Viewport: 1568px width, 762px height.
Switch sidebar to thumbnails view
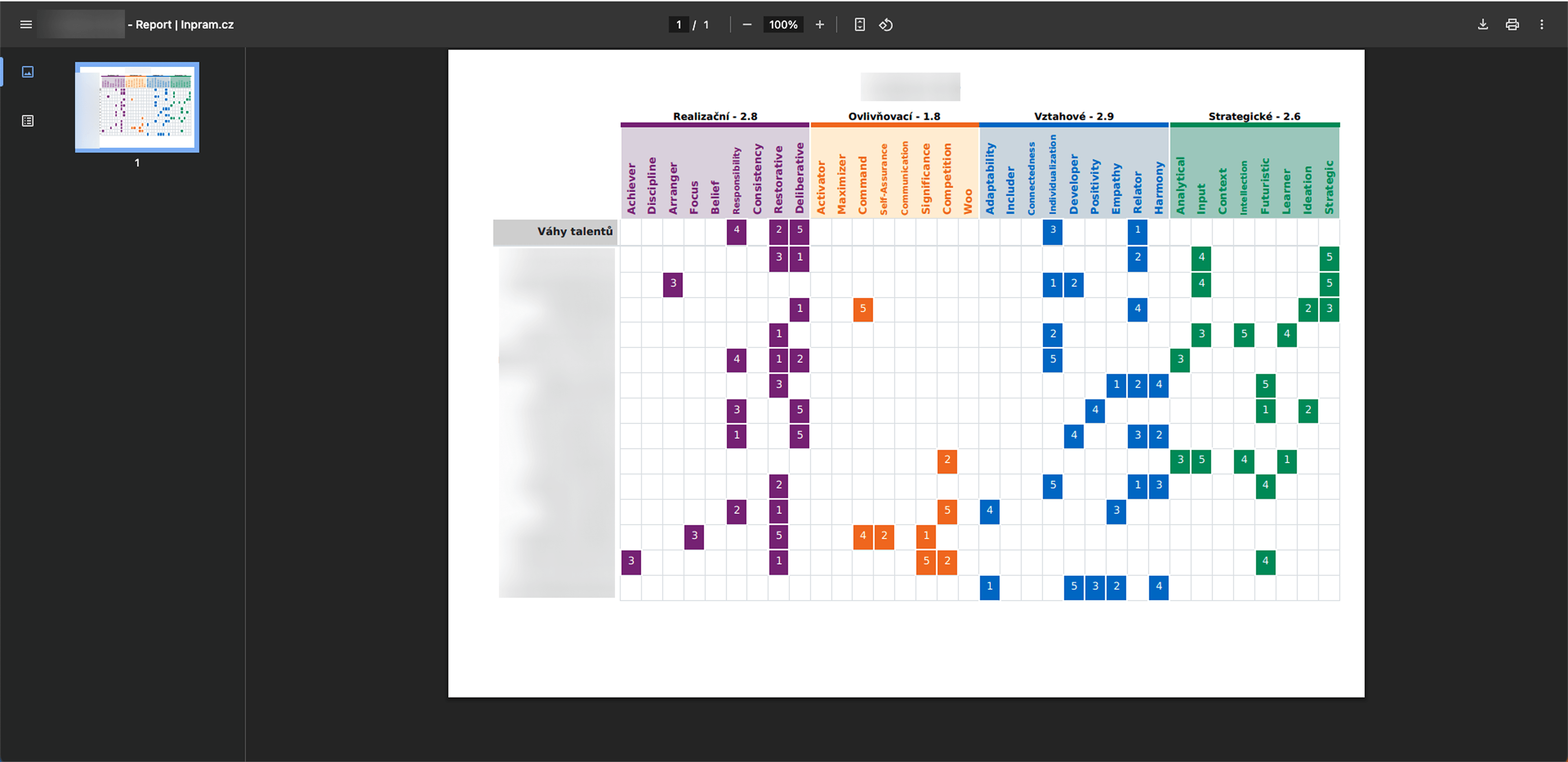pos(27,72)
